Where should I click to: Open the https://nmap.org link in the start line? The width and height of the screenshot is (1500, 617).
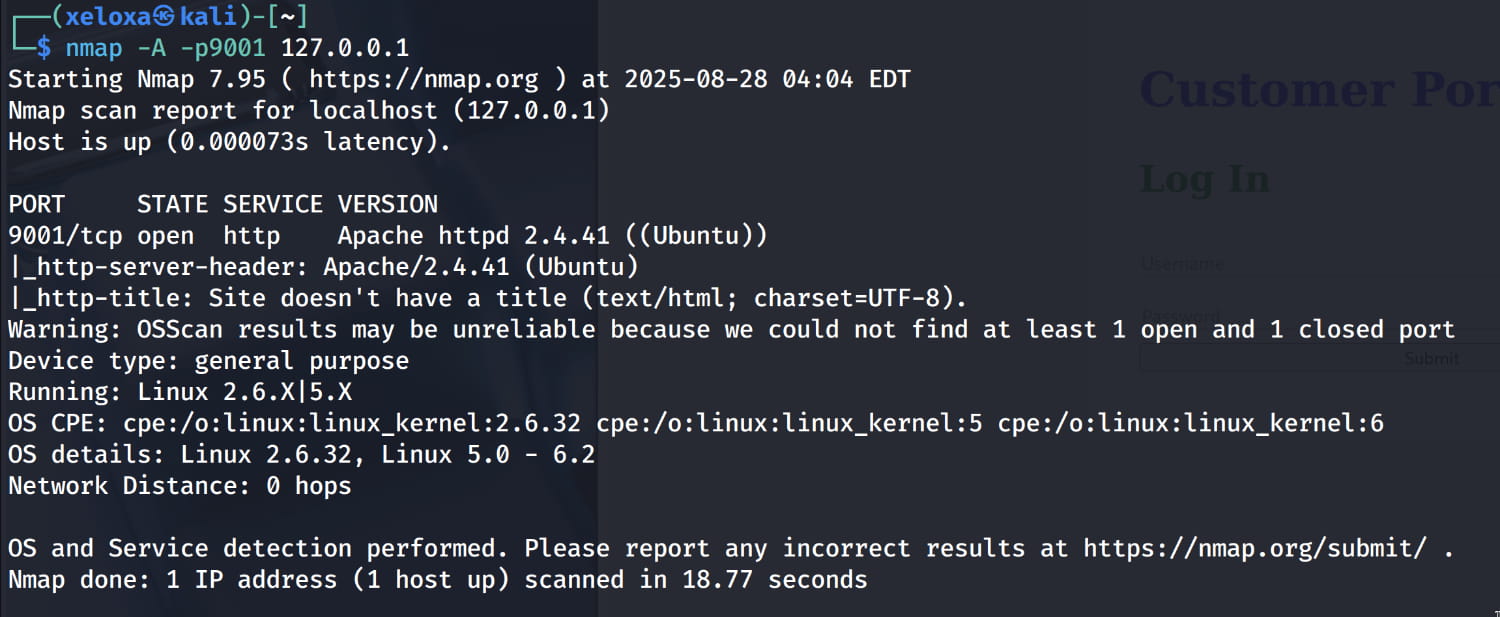[x=423, y=79]
